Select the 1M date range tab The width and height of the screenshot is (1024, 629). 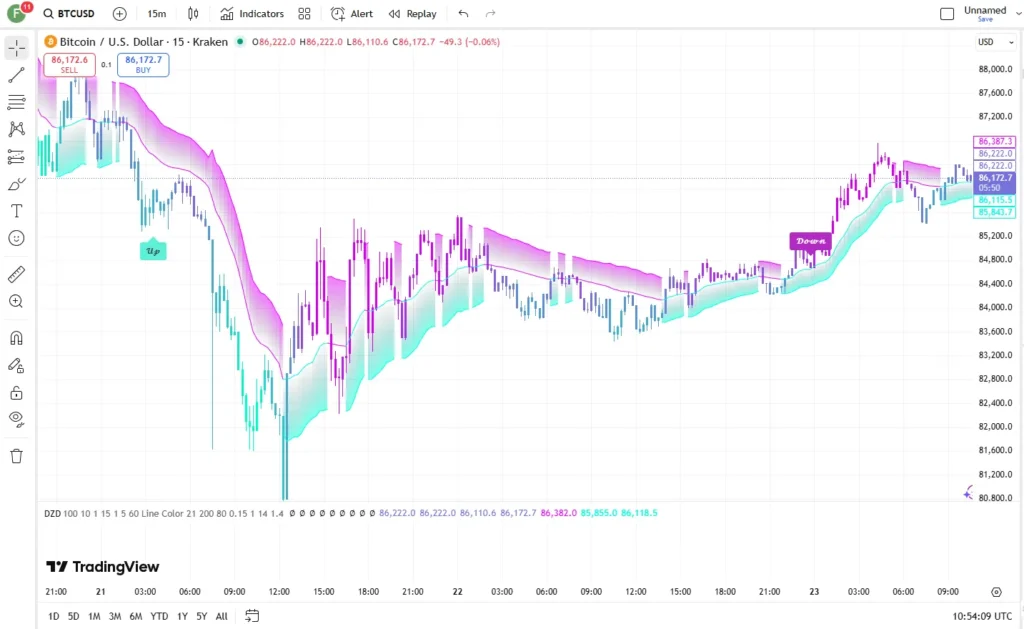click(94, 616)
